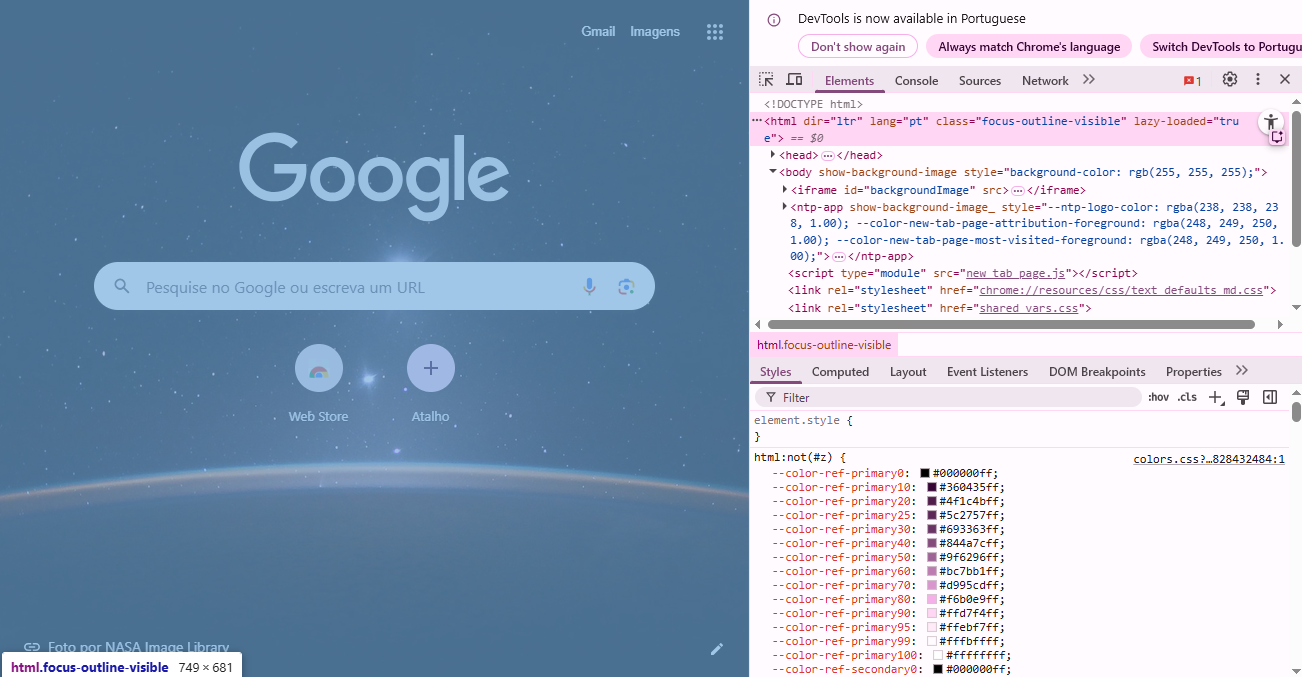Screen dimensions: 1302x677
Task: Open the Google apps grid
Action: coord(714,32)
